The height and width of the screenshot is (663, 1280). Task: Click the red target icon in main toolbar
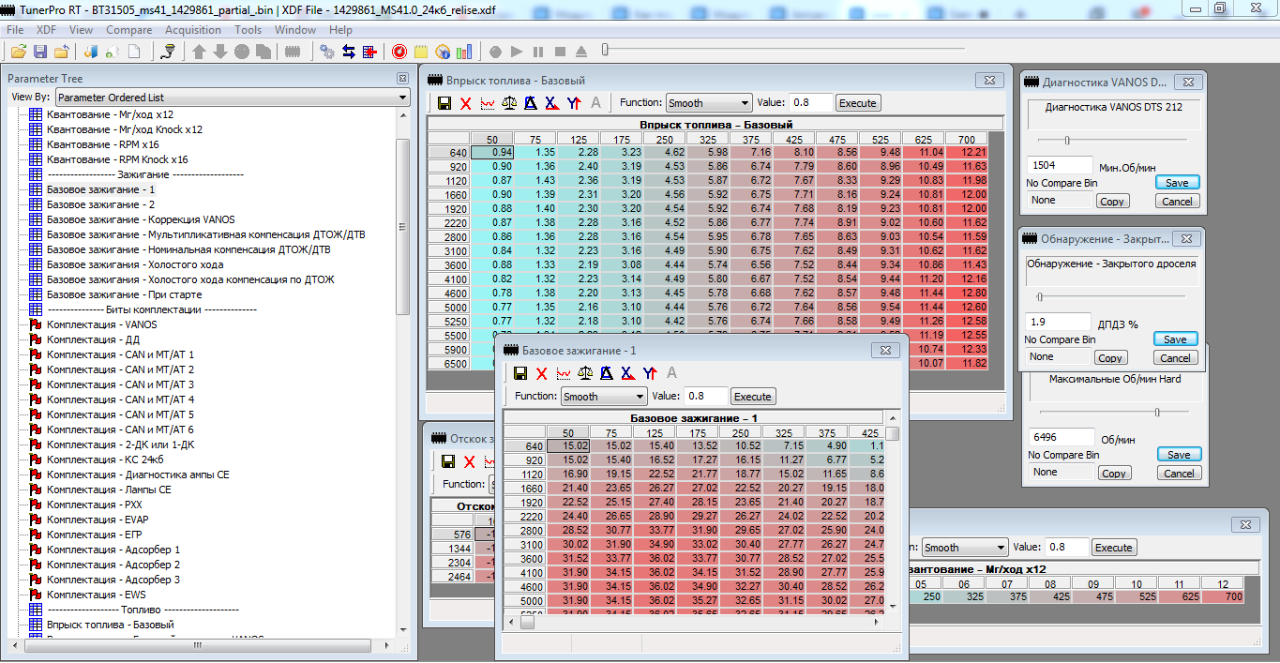tap(399, 51)
